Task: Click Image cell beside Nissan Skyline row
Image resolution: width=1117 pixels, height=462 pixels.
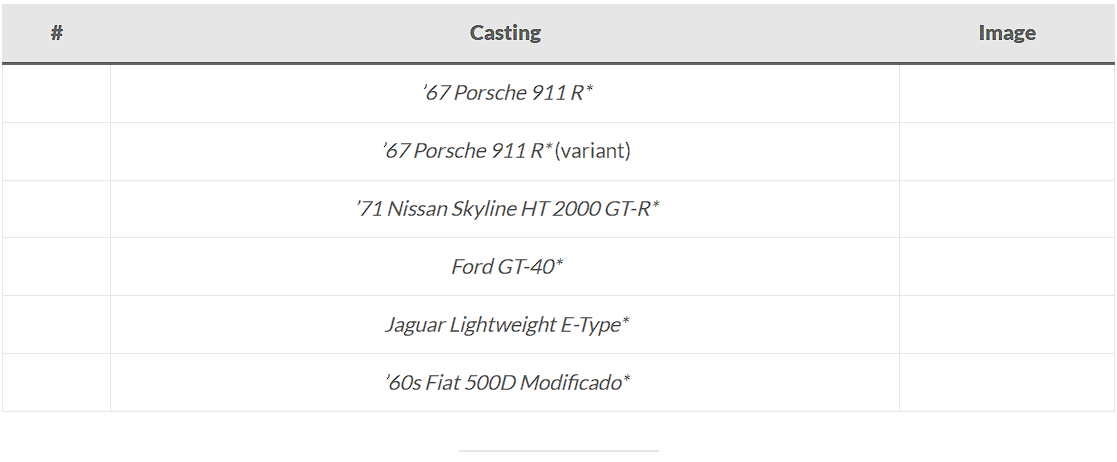Action: [x=1006, y=209]
